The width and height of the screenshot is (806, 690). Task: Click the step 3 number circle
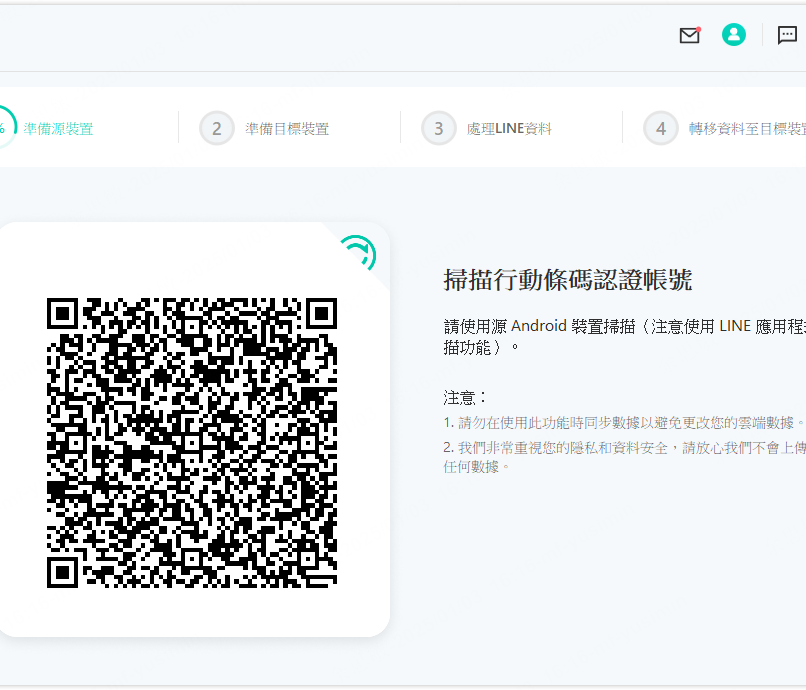pyautogui.click(x=439, y=129)
